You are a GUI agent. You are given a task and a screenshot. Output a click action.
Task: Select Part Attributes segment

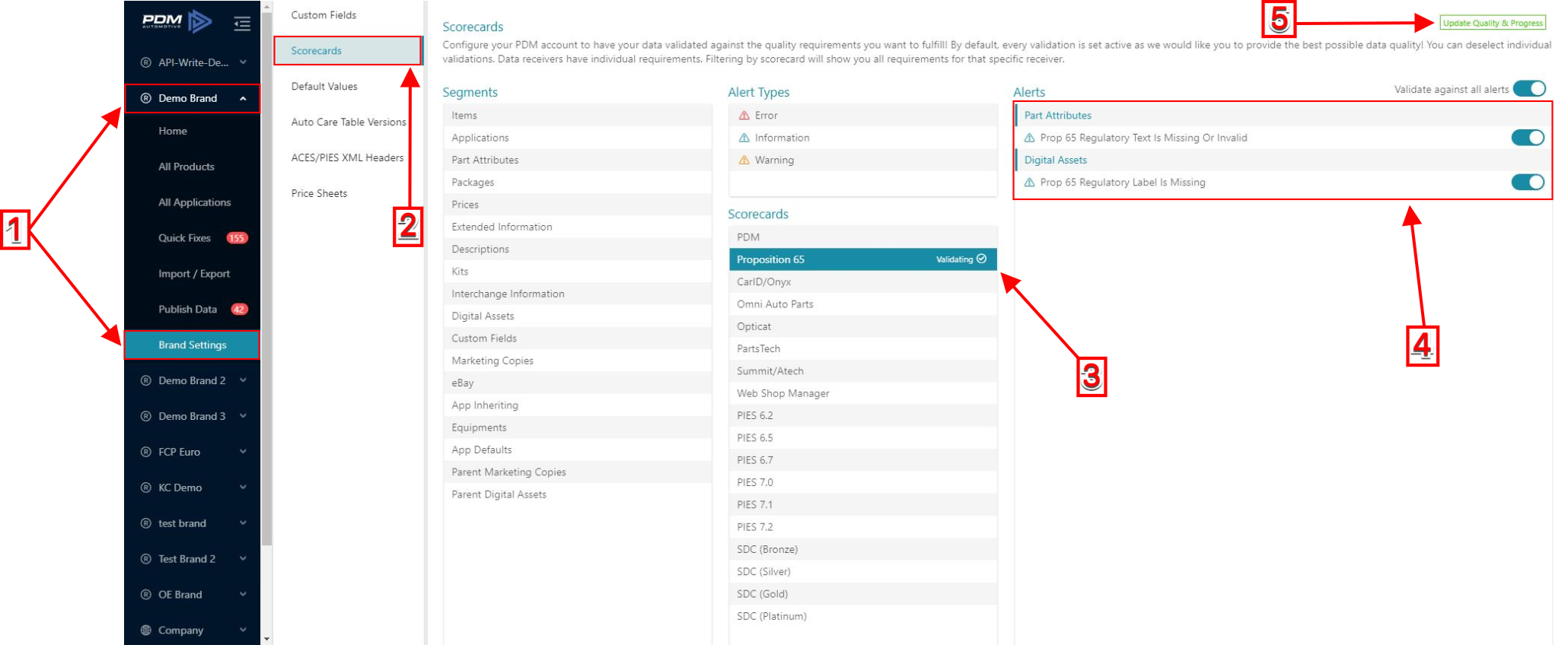tap(577, 160)
